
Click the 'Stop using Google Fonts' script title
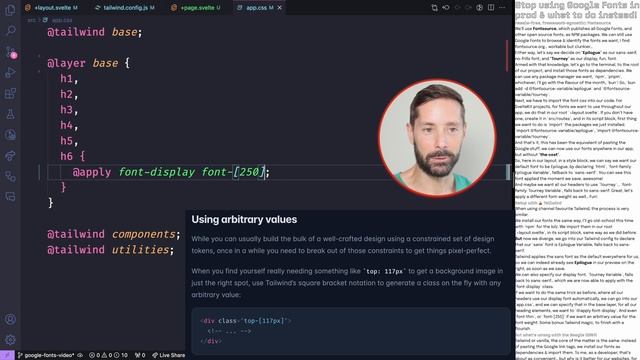pos(576,10)
